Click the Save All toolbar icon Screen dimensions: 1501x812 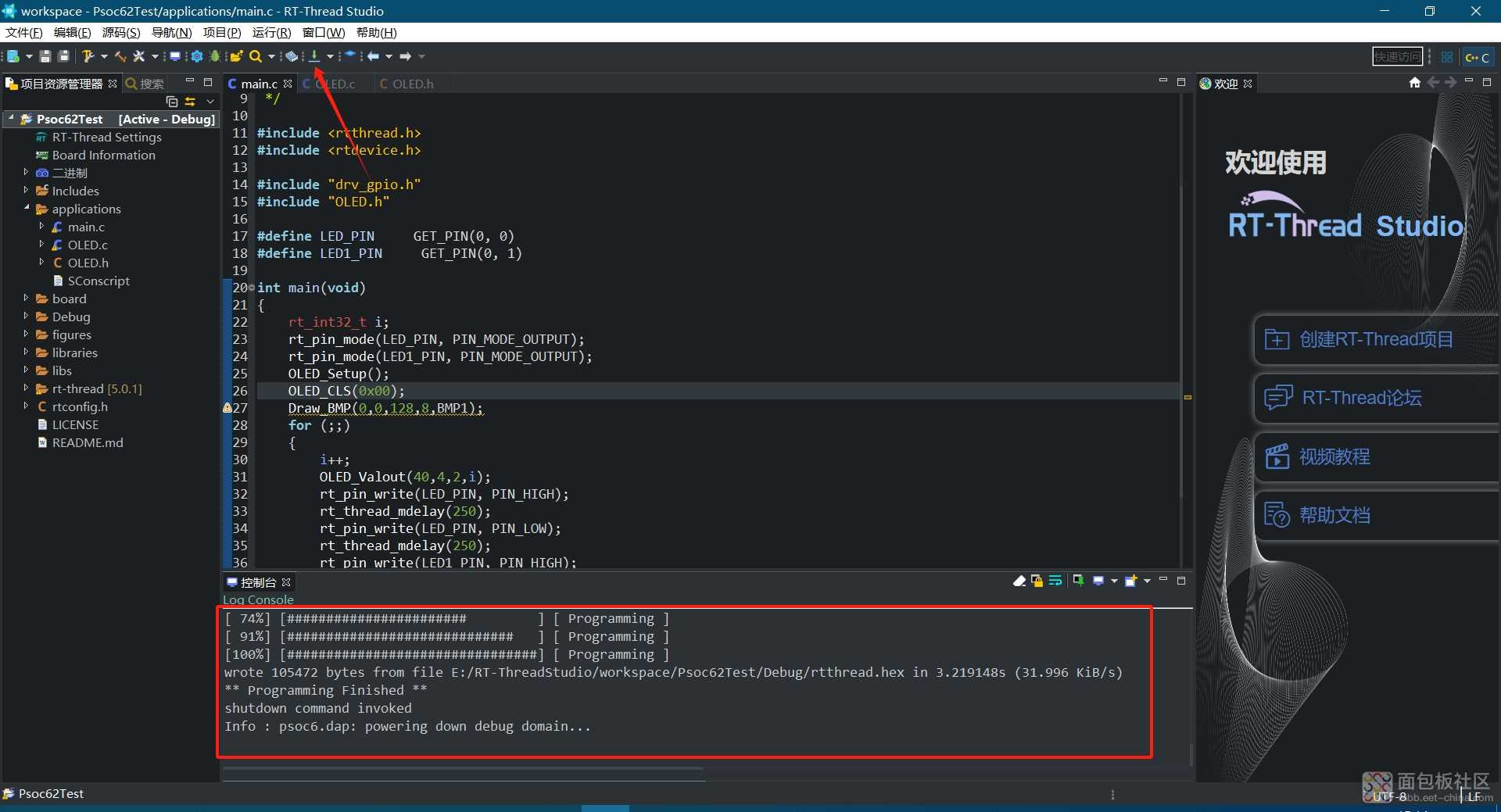pyautogui.click(x=64, y=56)
